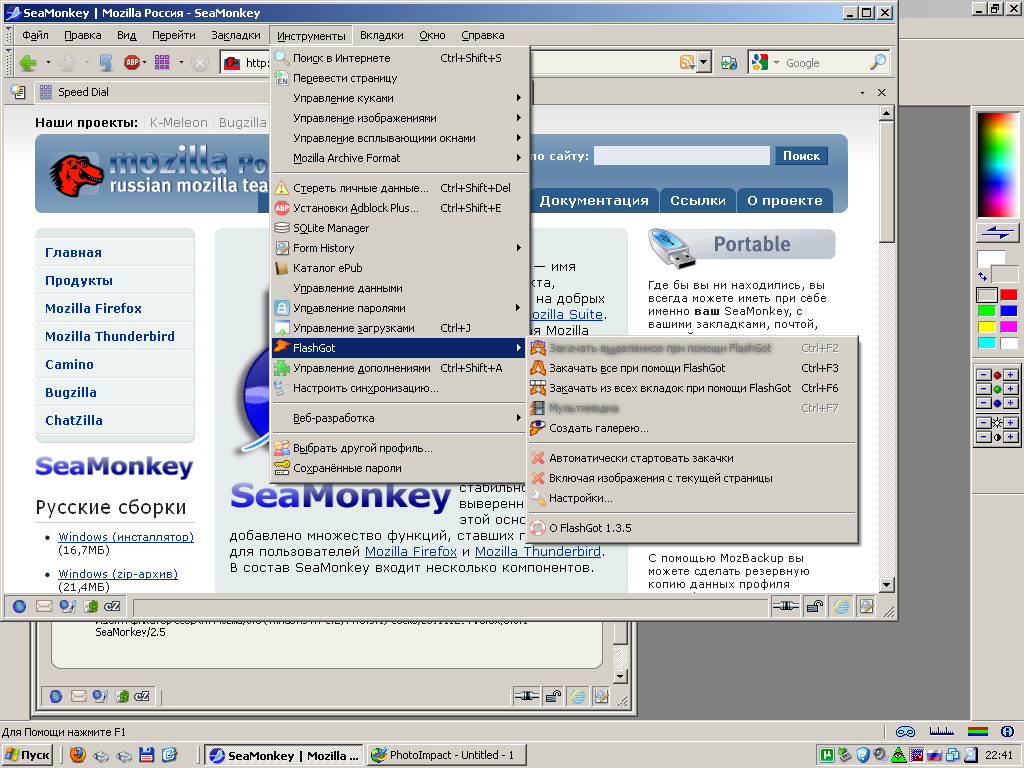The image size is (1024, 768).
Task: Choose 'Стереть личные данные...' menu item
Action: [398, 188]
